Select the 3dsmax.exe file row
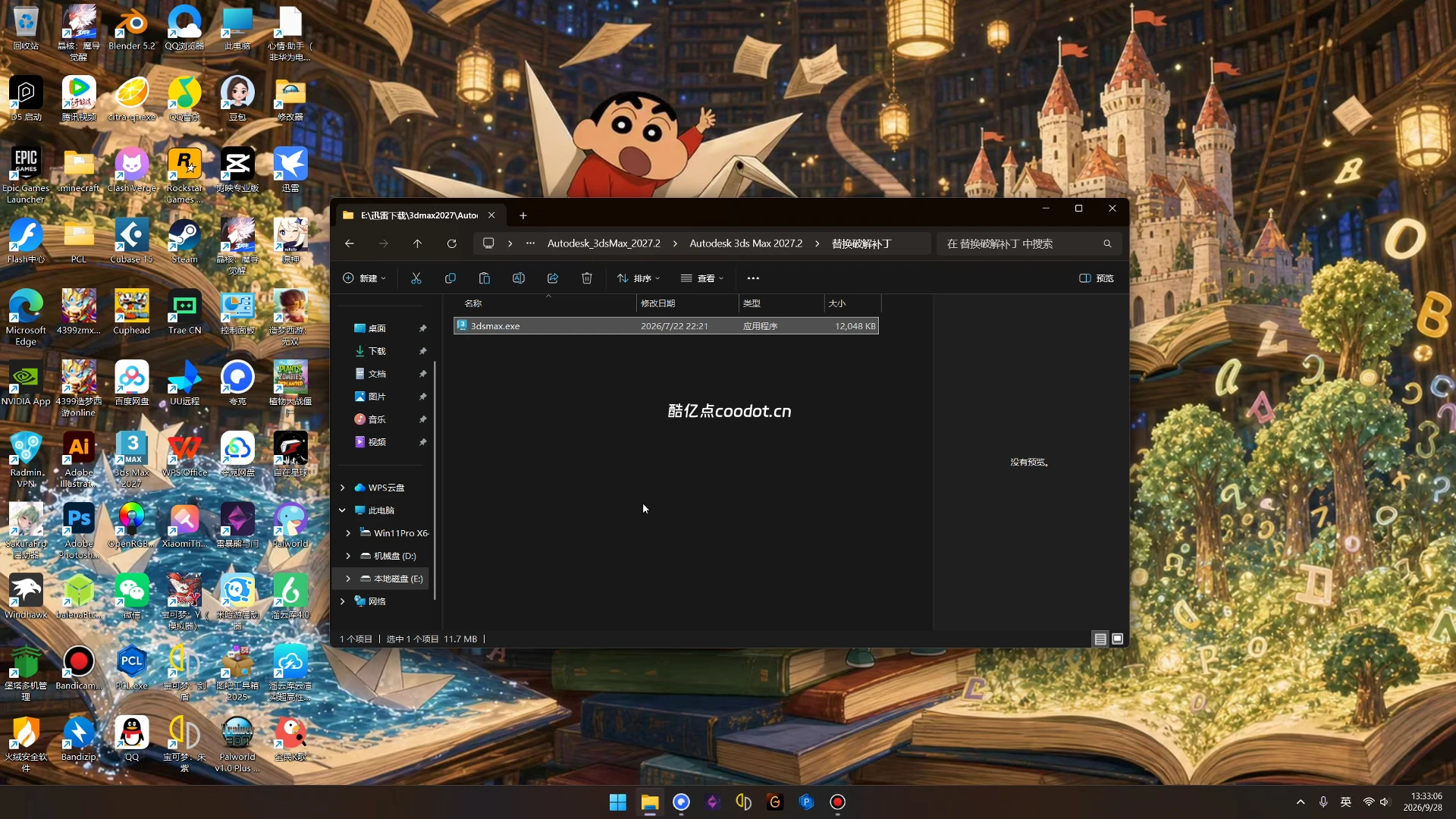This screenshot has width=1456, height=819. (x=666, y=326)
